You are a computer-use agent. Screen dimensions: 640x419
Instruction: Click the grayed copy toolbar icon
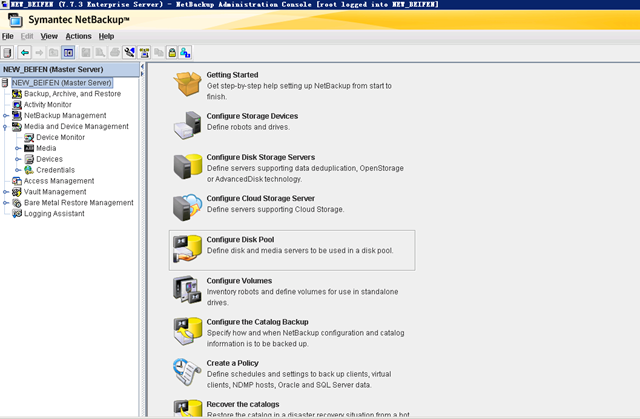click(158, 53)
